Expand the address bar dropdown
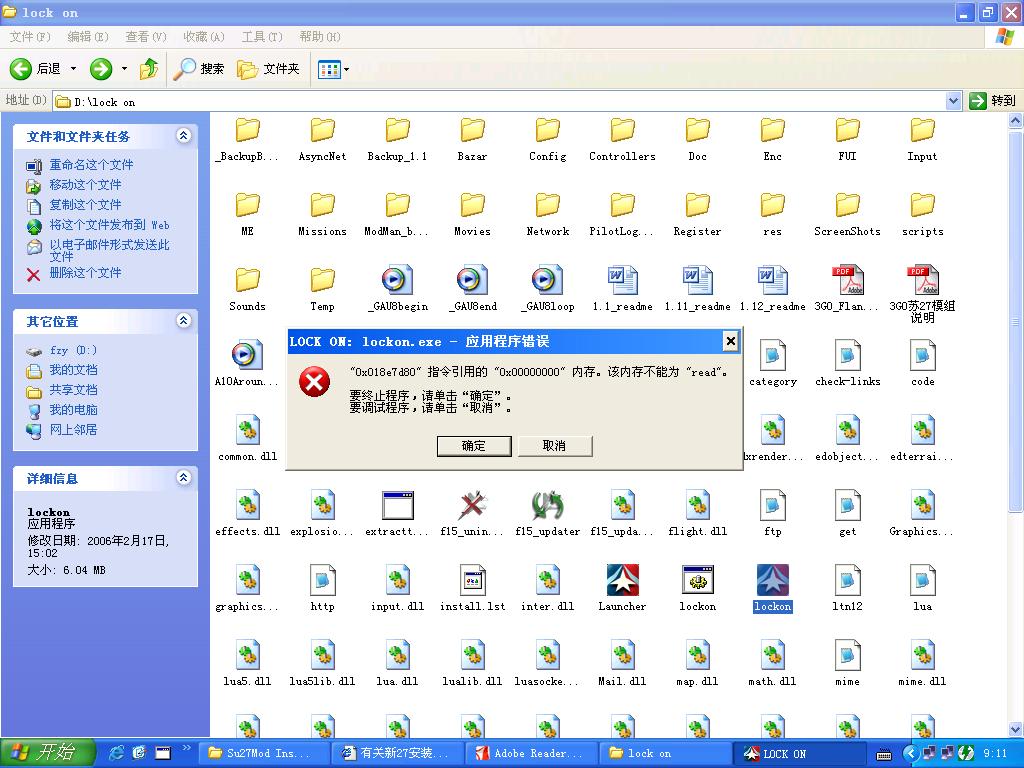Viewport: 1024px width, 768px height. click(953, 101)
